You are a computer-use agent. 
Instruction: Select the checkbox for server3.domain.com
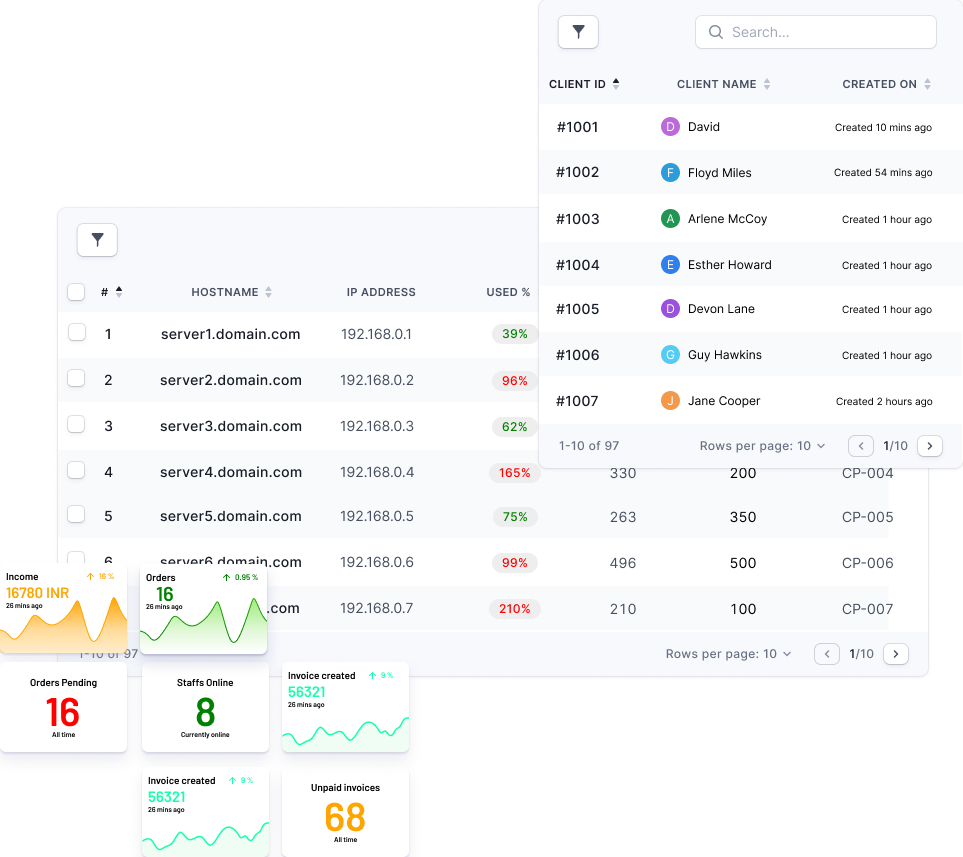click(76, 425)
